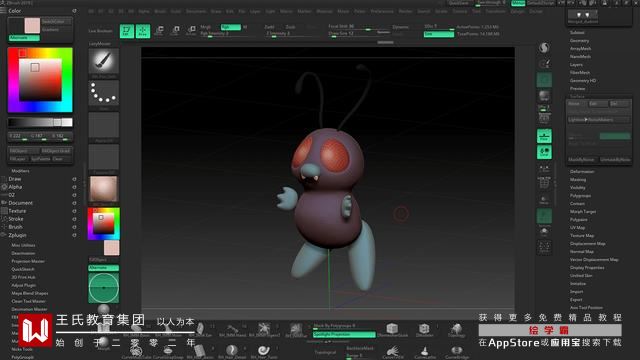This screenshot has width=640, height=360.
Task: Click the Draw palette dock icon
Action: 4,179
